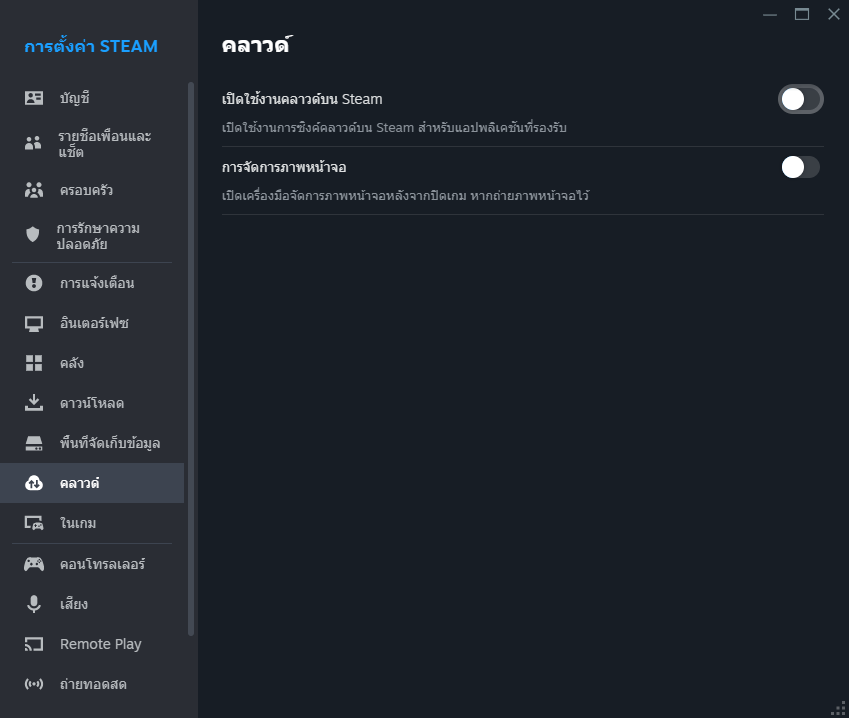This screenshot has height=718, width=849.
Task: Click the Voice microphone icon
Action: pyautogui.click(x=34, y=604)
